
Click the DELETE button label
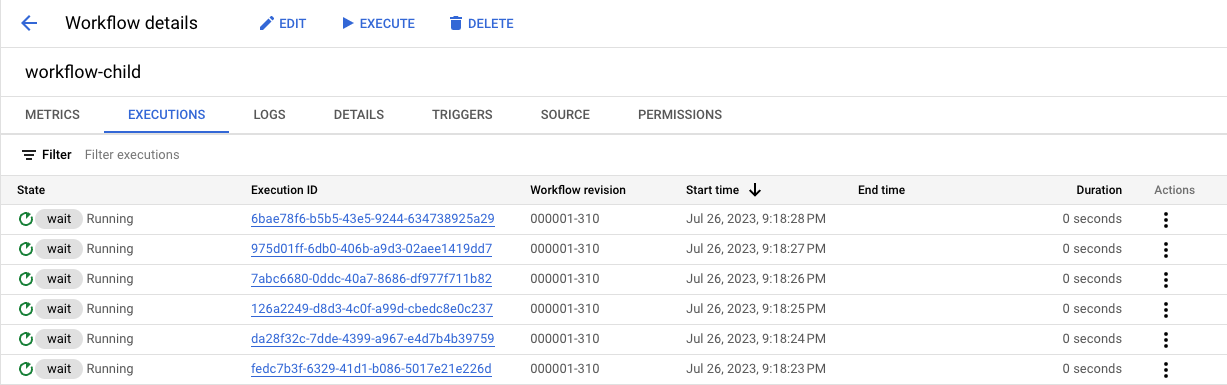click(491, 24)
